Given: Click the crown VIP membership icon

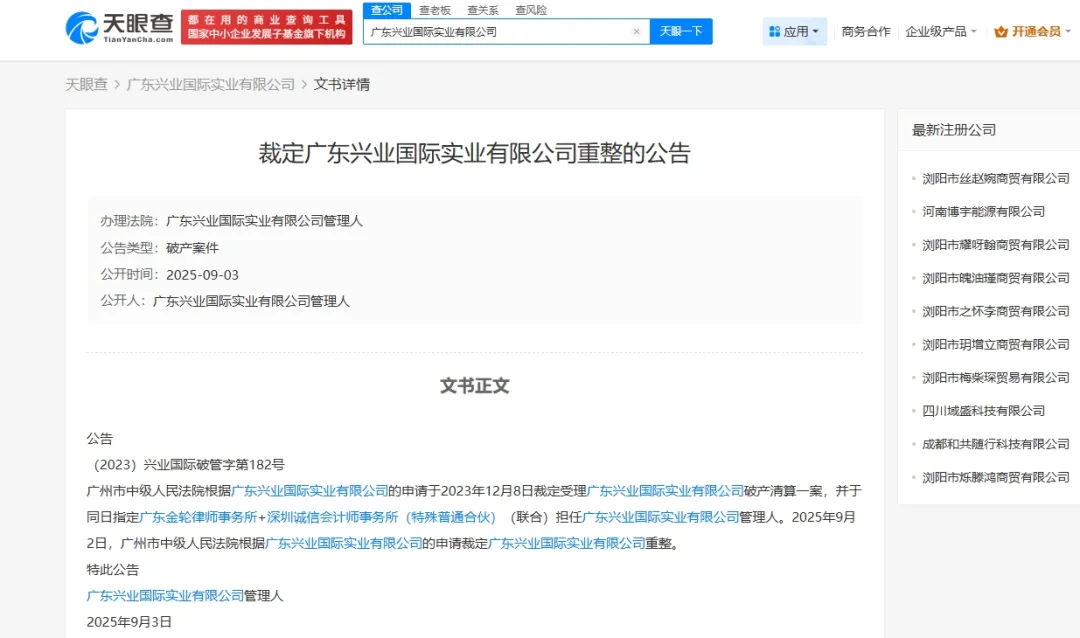Looking at the screenshot, I should [x=1001, y=32].
